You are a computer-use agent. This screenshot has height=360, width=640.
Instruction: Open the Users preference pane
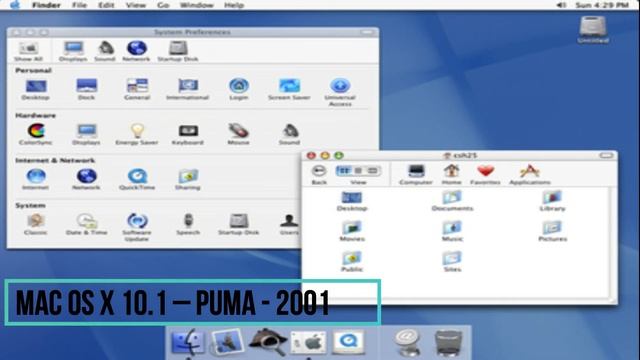(x=289, y=224)
